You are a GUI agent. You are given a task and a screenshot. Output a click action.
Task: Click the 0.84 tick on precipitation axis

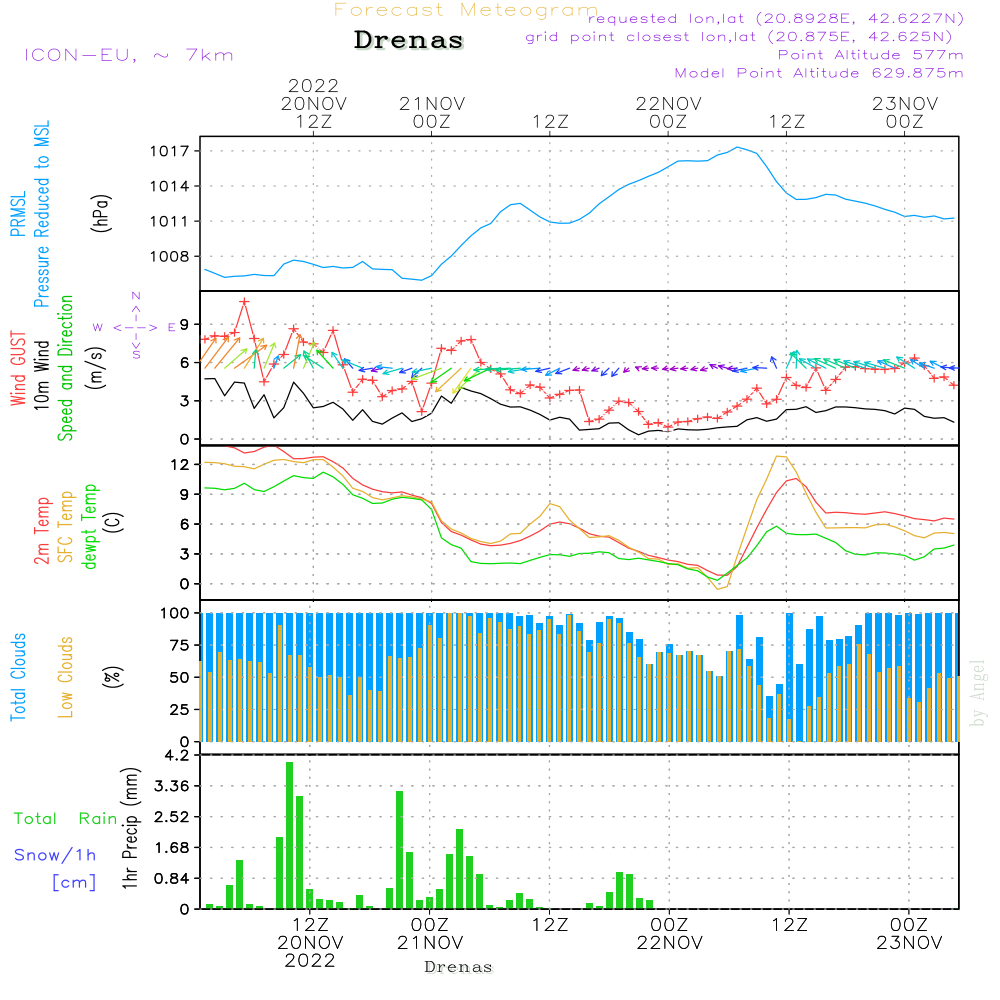click(x=172, y=879)
